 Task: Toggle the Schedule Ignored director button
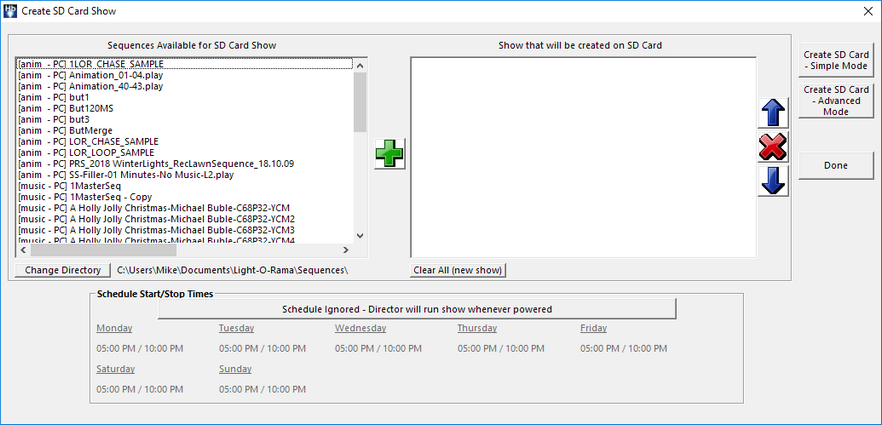point(417,309)
